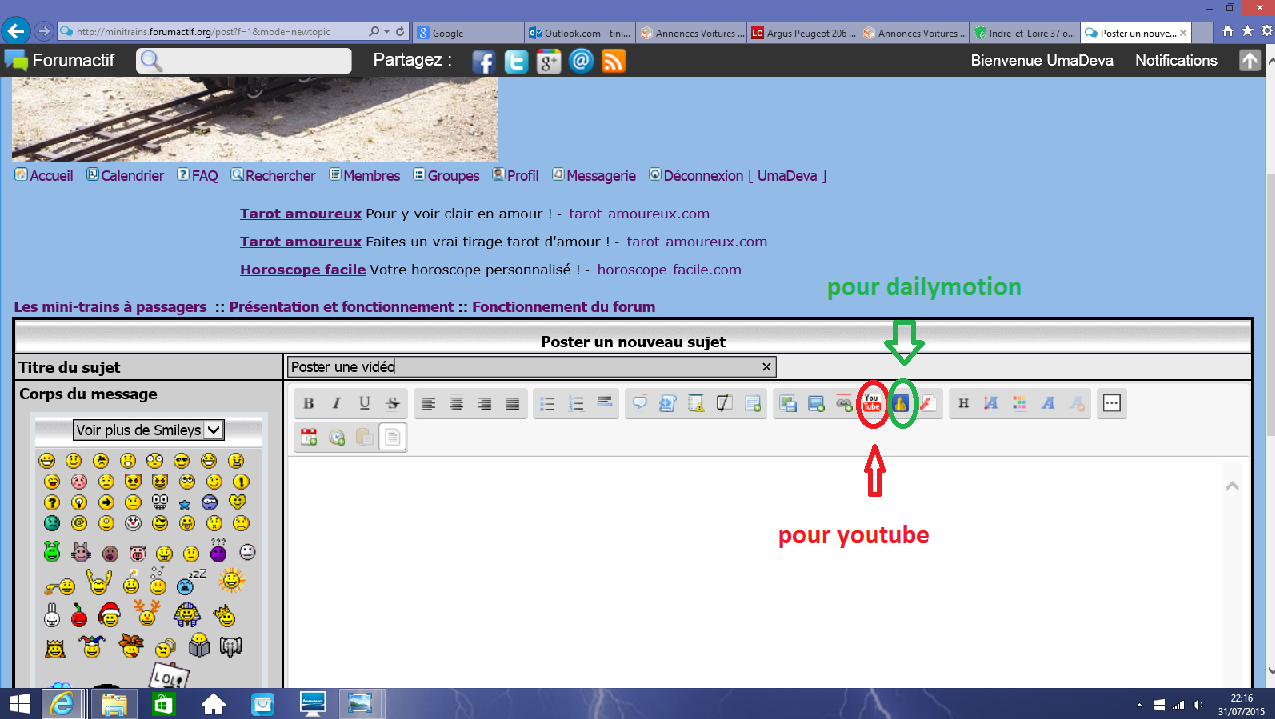Insert spoiler with warning icon
The image size is (1275, 719).
click(x=697, y=404)
